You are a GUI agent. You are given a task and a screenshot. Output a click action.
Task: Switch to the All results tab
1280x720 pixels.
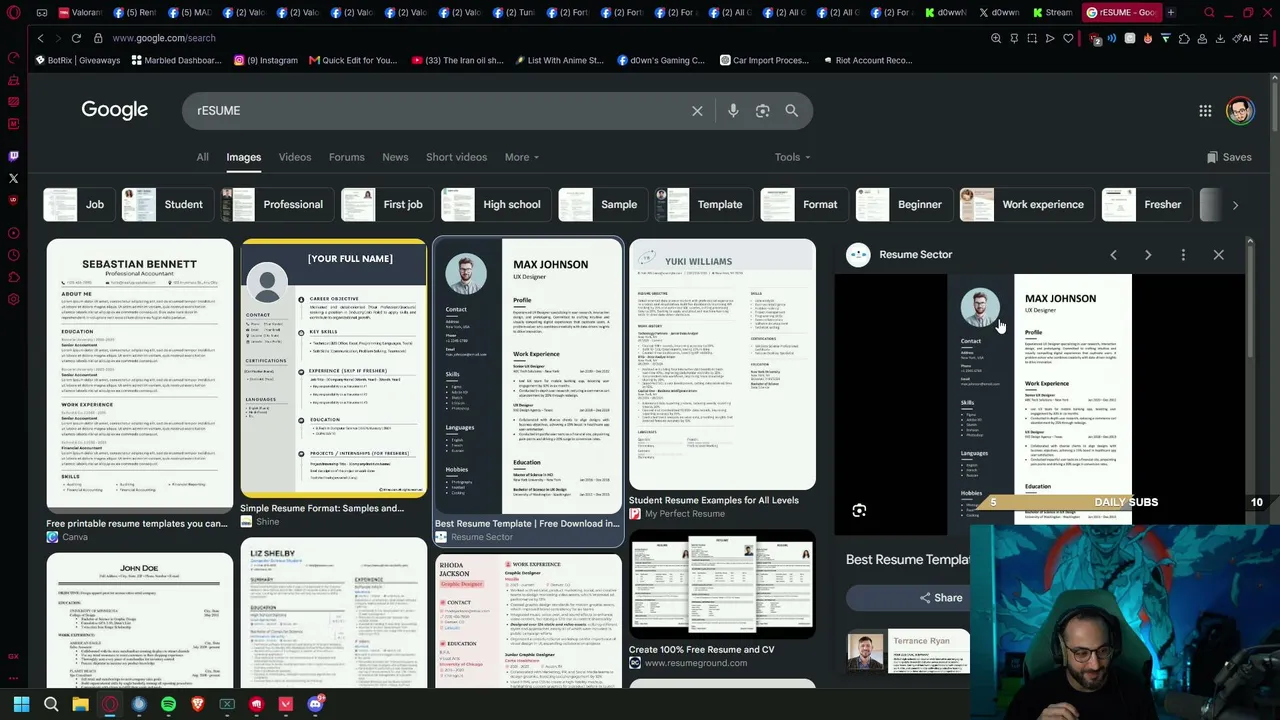click(202, 157)
